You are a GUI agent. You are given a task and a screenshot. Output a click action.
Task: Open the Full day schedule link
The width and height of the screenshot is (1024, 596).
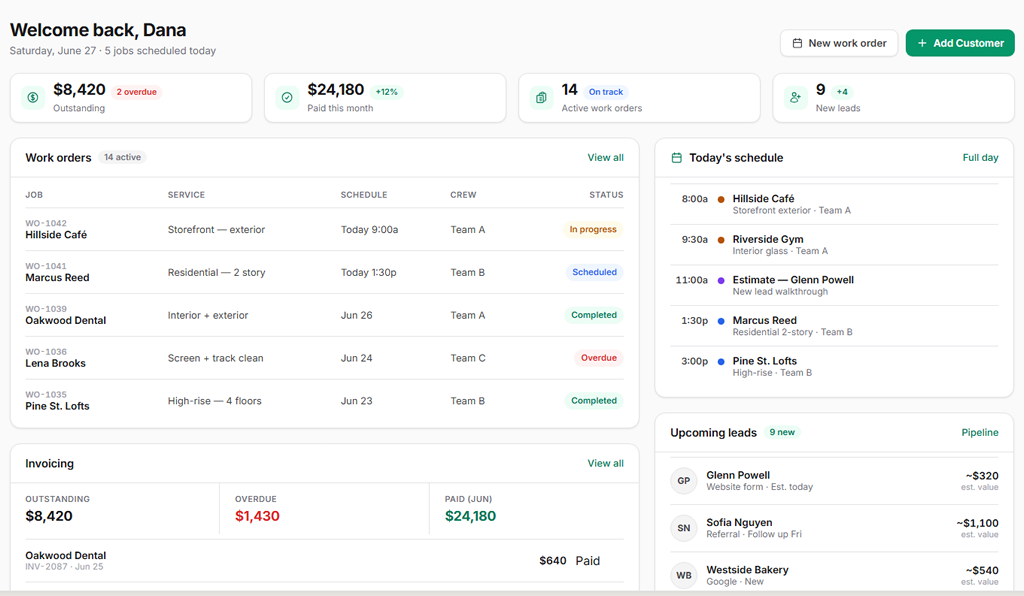click(x=980, y=157)
